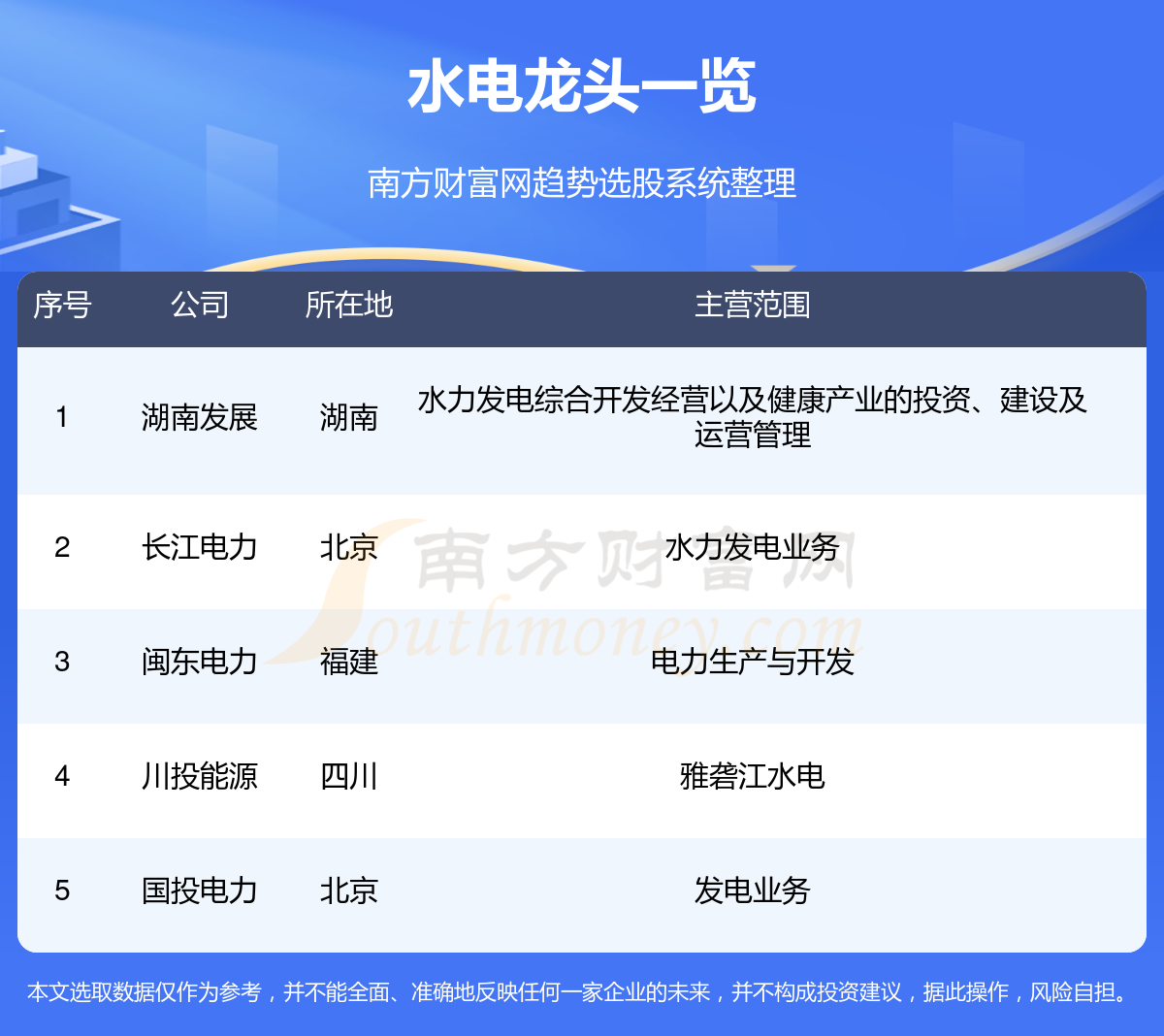Select row number 3 cell
The width and height of the screenshot is (1164, 1036).
tap(62, 662)
